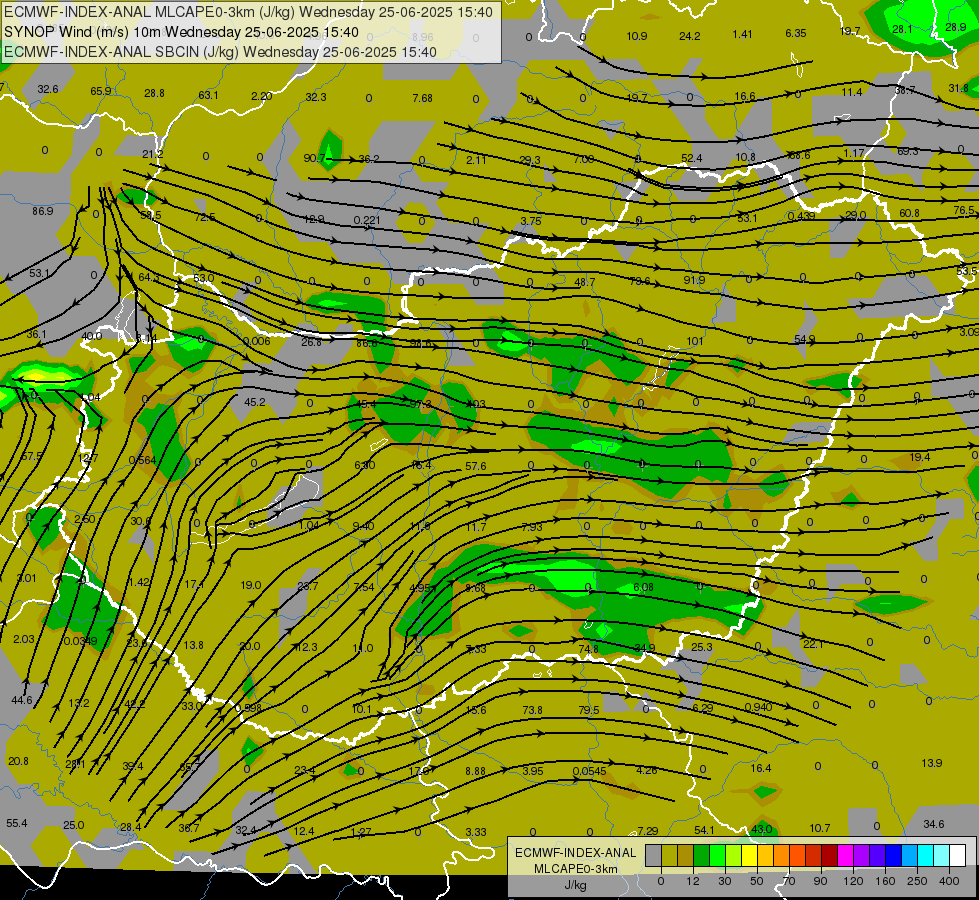This screenshot has width=979, height=900.
Task: Click the legend label MLCAPE0-3km
Action: pyautogui.click(x=575, y=869)
